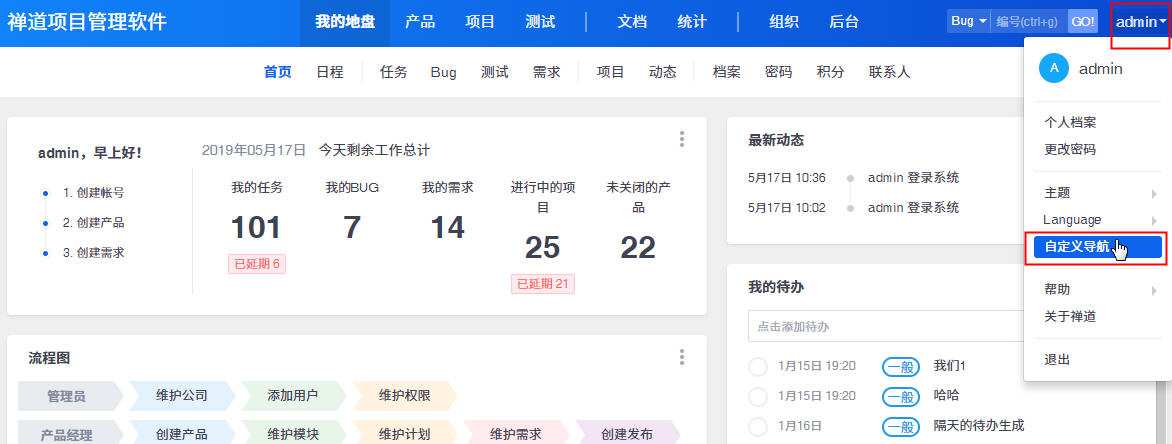The height and width of the screenshot is (444, 1172).
Task: Open 创建产品 in the flow chart
Action: pos(182,434)
